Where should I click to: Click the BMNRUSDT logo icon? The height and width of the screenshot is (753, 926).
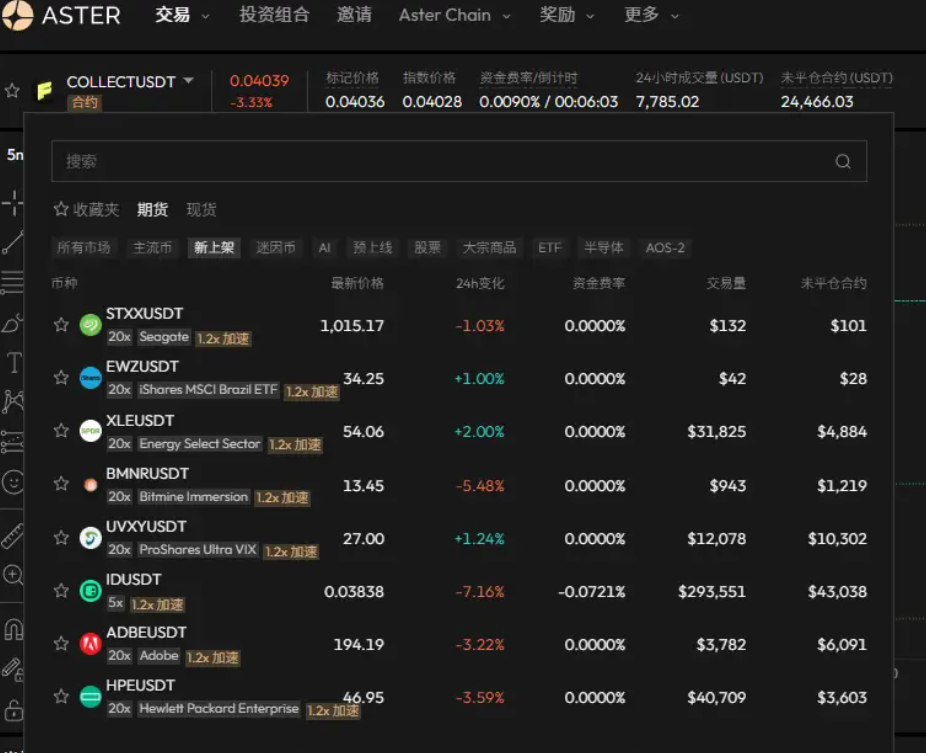click(x=90, y=485)
